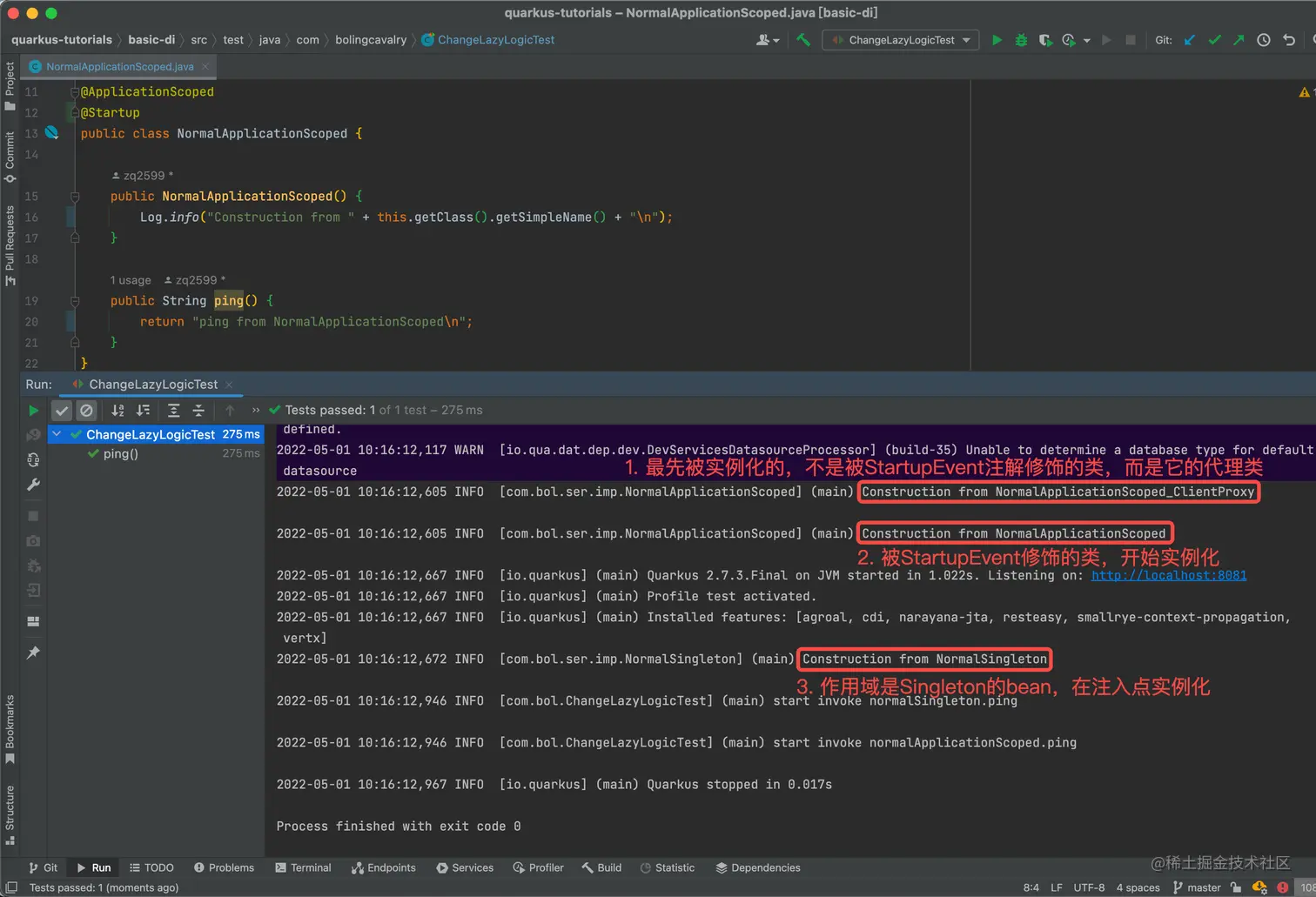Viewport: 1316px width, 897px height.
Task: Open the Code With Me user menu
Action: tap(768, 40)
